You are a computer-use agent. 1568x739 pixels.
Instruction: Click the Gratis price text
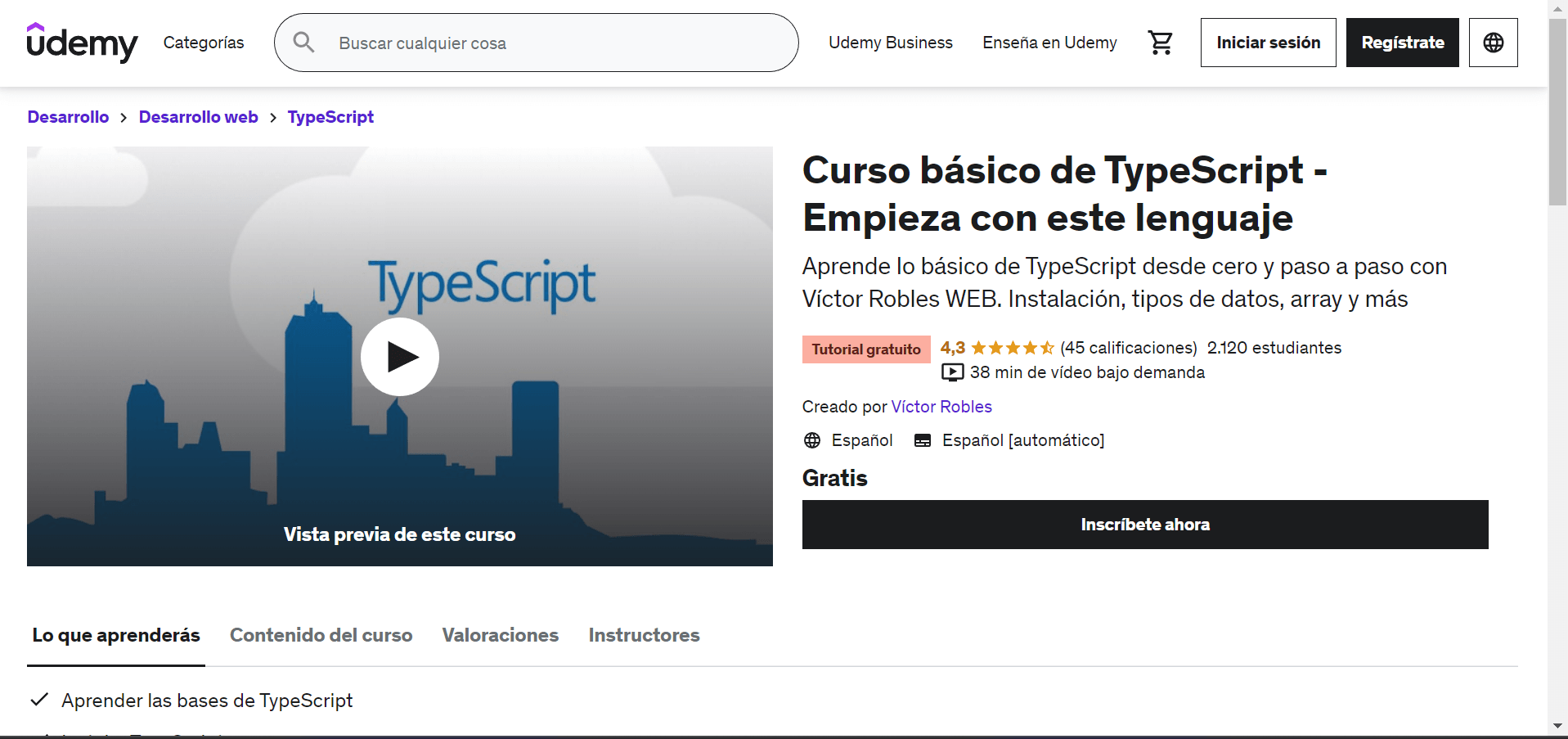click(x=835, y=478)
